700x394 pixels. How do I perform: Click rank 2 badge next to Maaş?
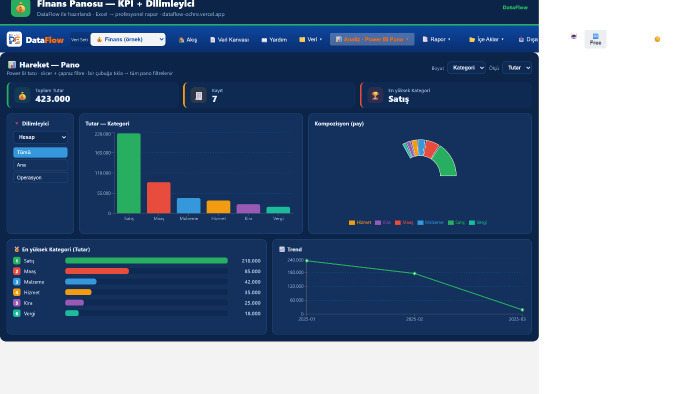coord(17,271)
